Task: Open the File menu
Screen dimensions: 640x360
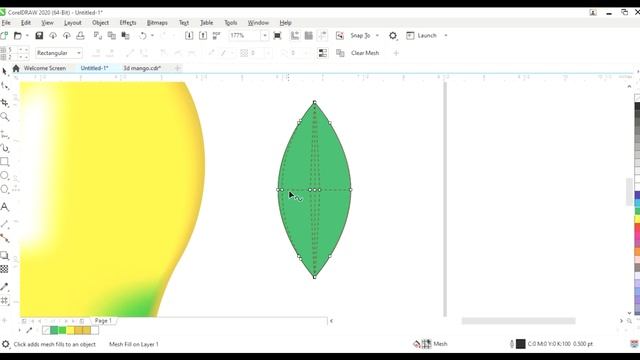Action: point(6,23)
